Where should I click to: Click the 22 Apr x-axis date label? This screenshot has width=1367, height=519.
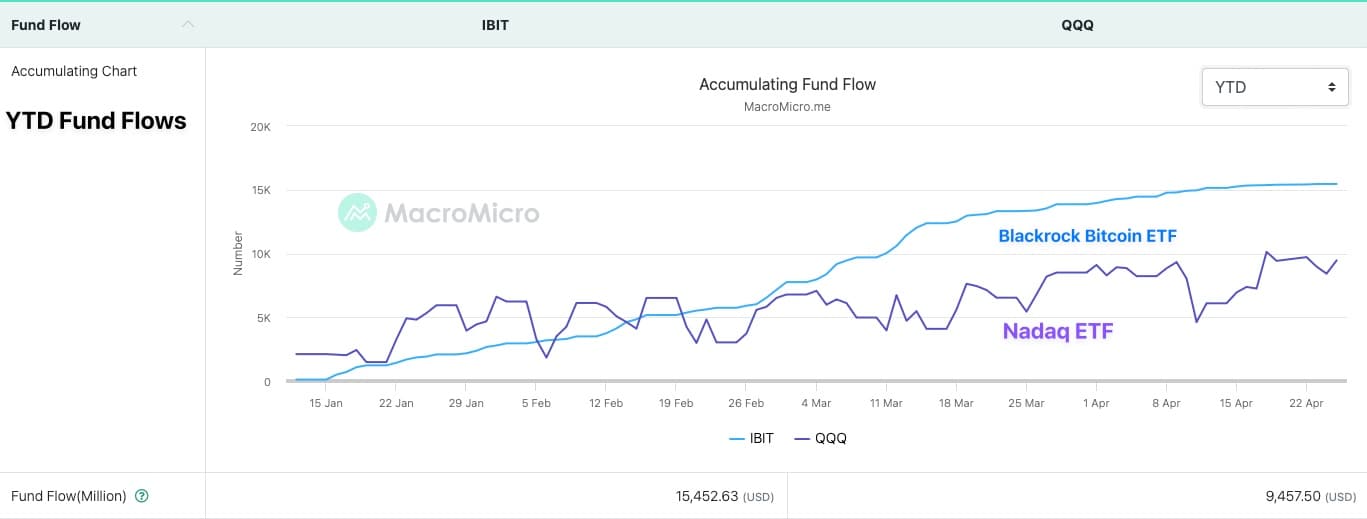click(x=1306, y=403)
